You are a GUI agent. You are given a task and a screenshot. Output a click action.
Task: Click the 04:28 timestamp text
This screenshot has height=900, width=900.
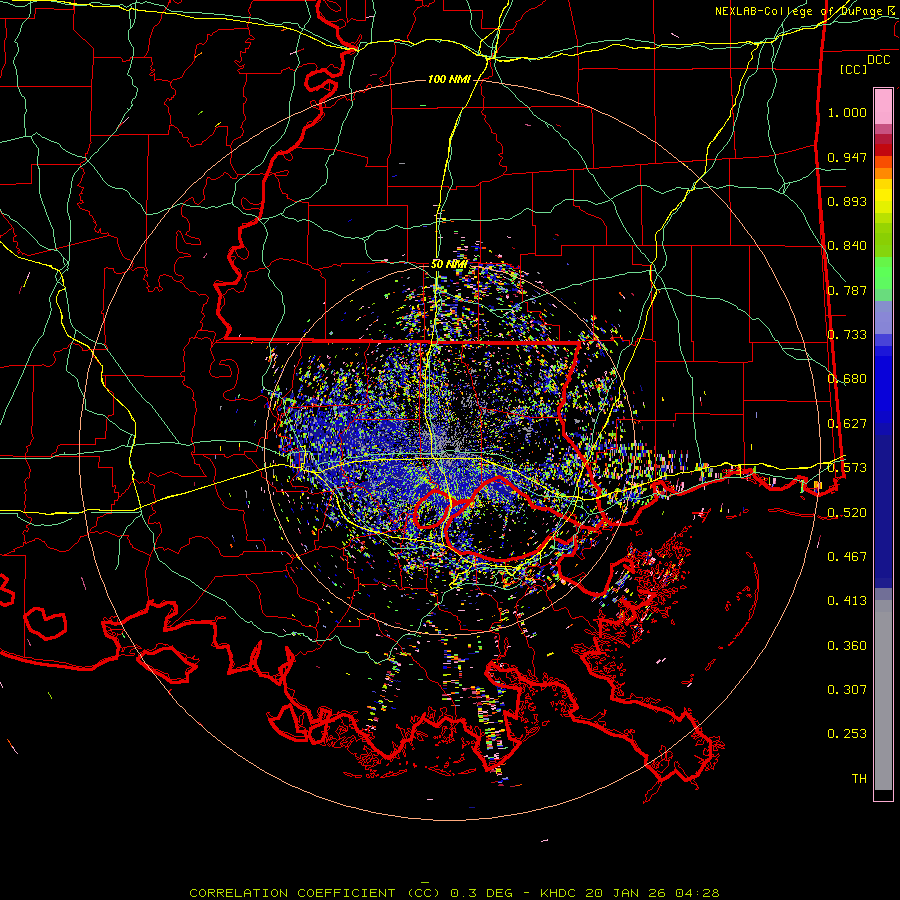pyautogui.click(x=696, y=893)
